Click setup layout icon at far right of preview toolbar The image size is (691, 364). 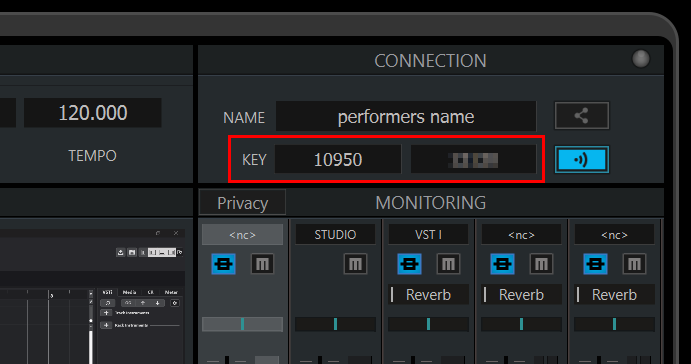pos(179,252)
